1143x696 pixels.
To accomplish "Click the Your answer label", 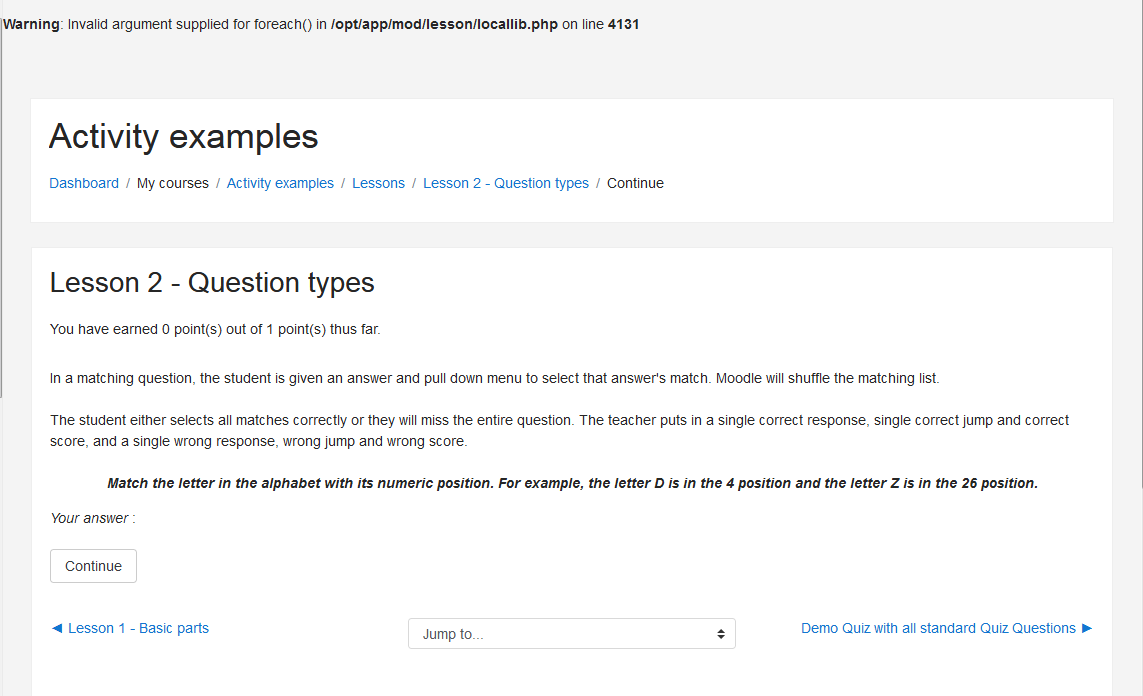I will pos(93,518).
